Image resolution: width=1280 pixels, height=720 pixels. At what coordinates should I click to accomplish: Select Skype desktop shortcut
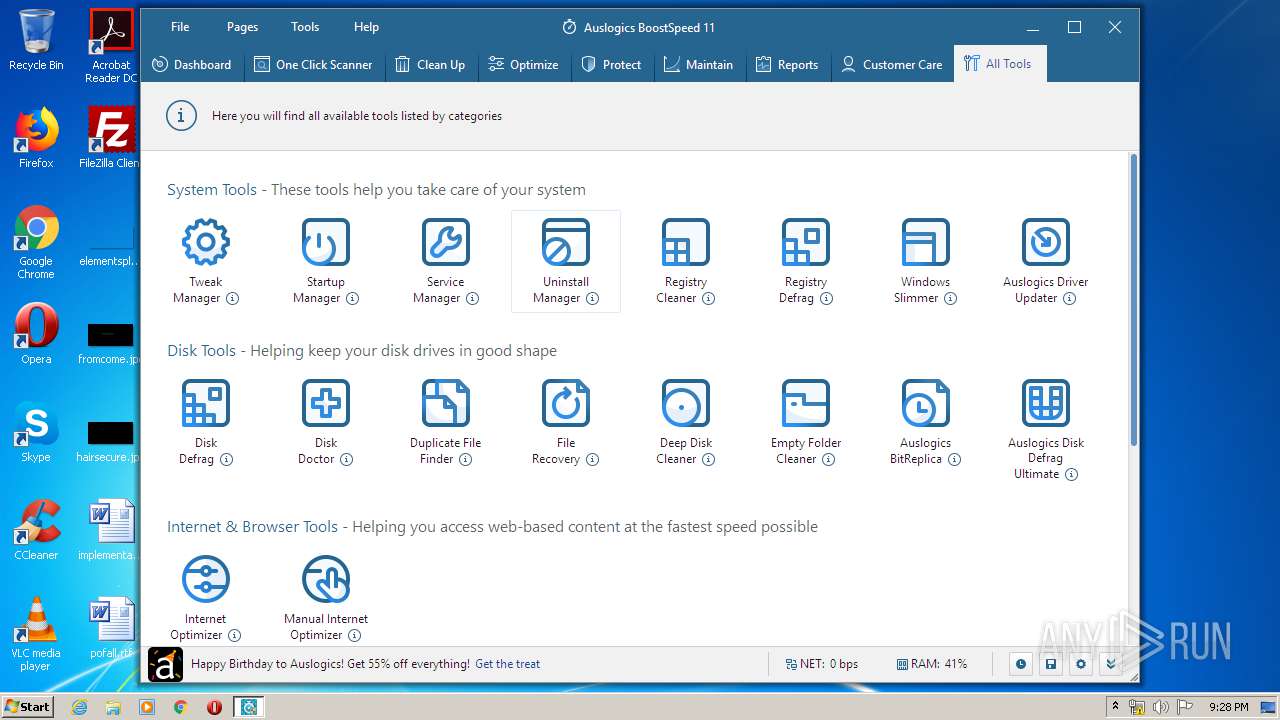point(36,432)
